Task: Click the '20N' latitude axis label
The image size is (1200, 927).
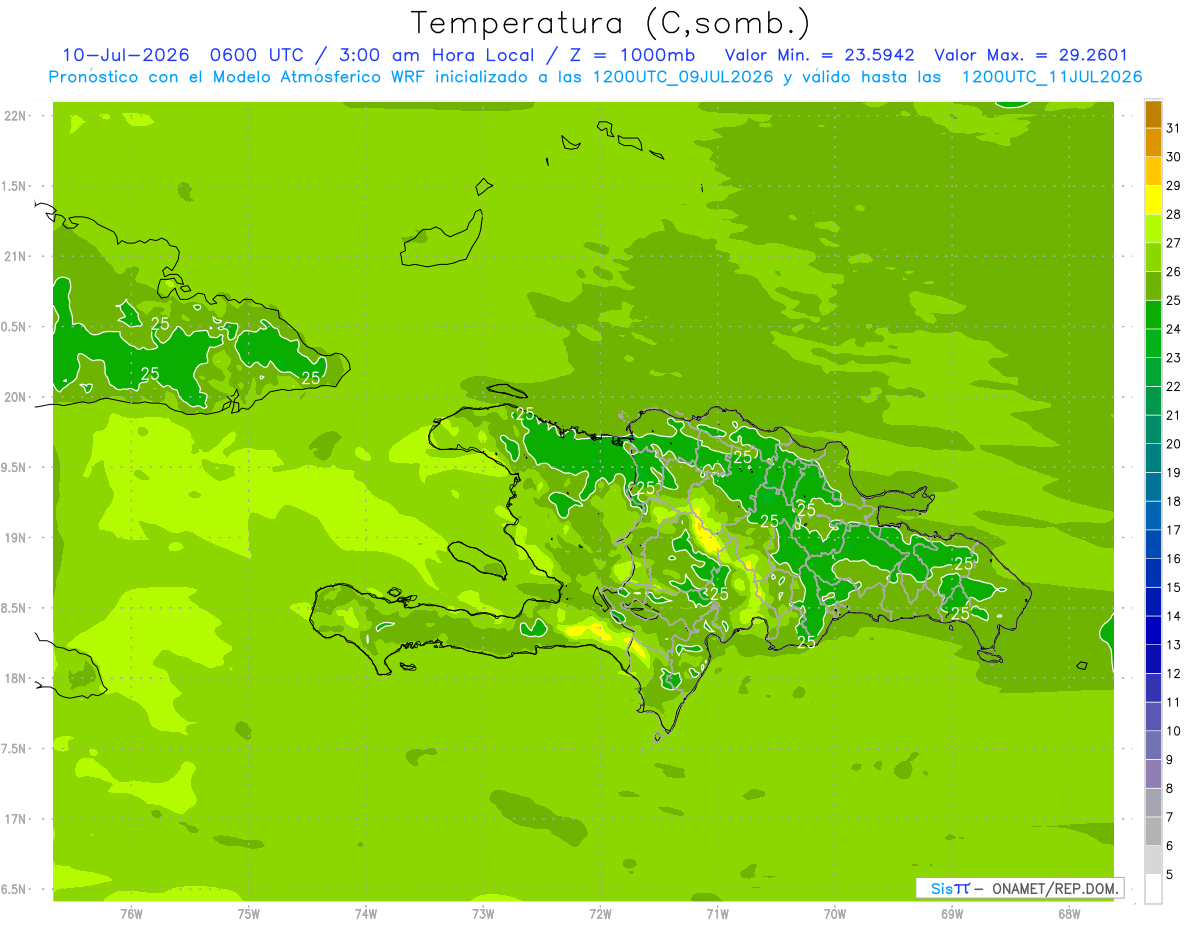Action: coord(14,397)
